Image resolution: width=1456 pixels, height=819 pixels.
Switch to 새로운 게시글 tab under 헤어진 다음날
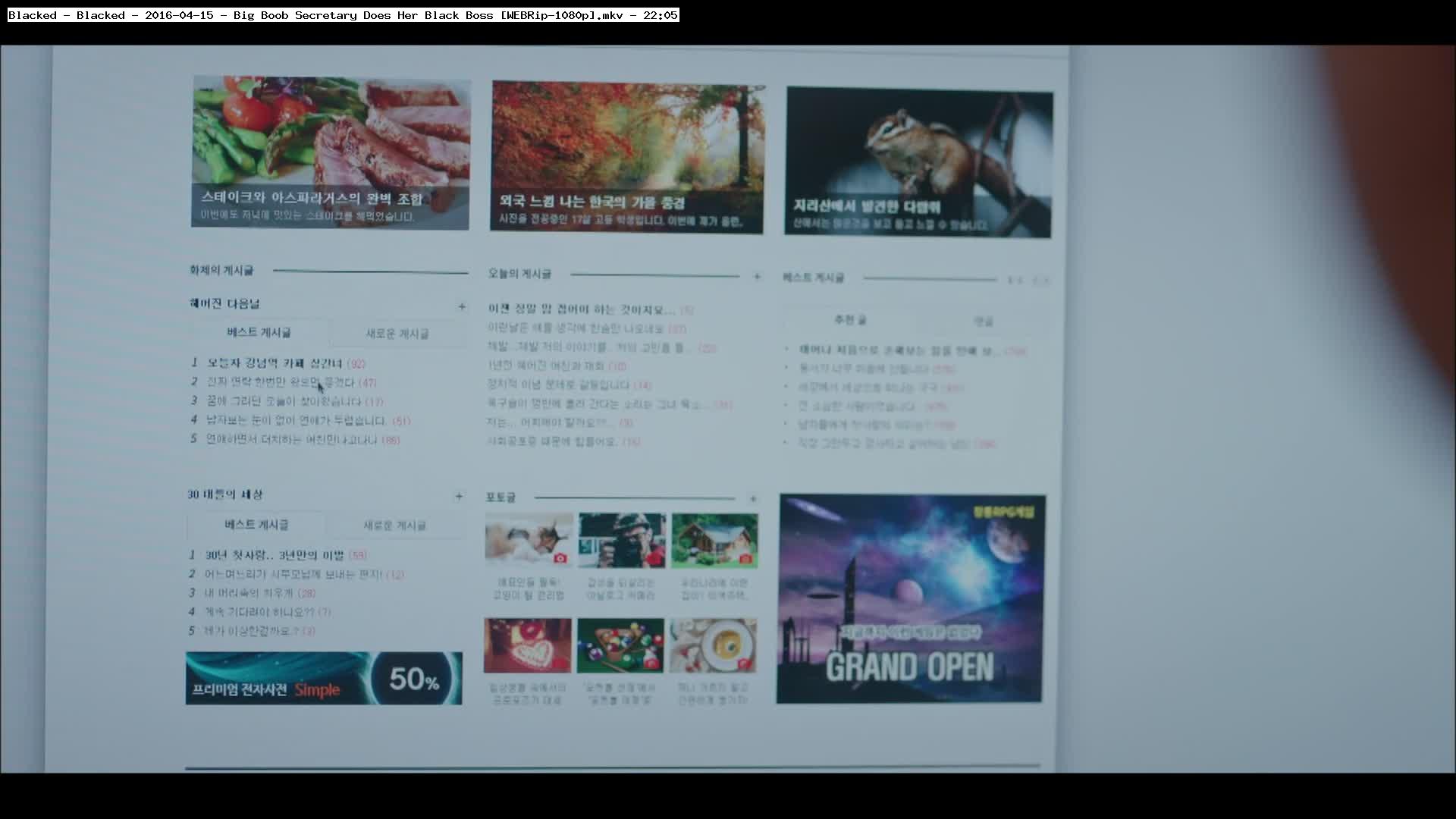[397, 334]
